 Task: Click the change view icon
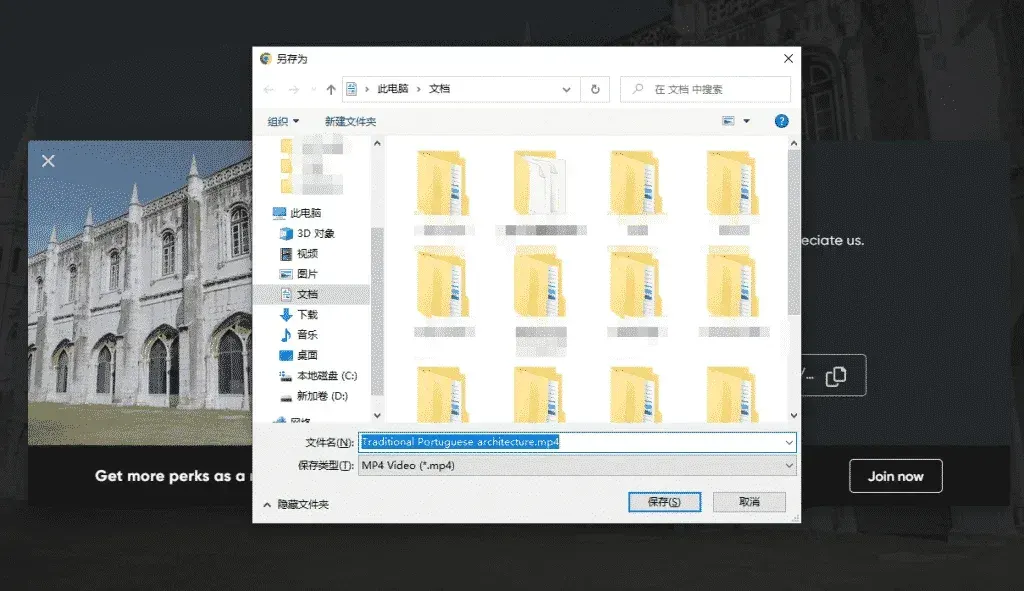coord(728,121)
